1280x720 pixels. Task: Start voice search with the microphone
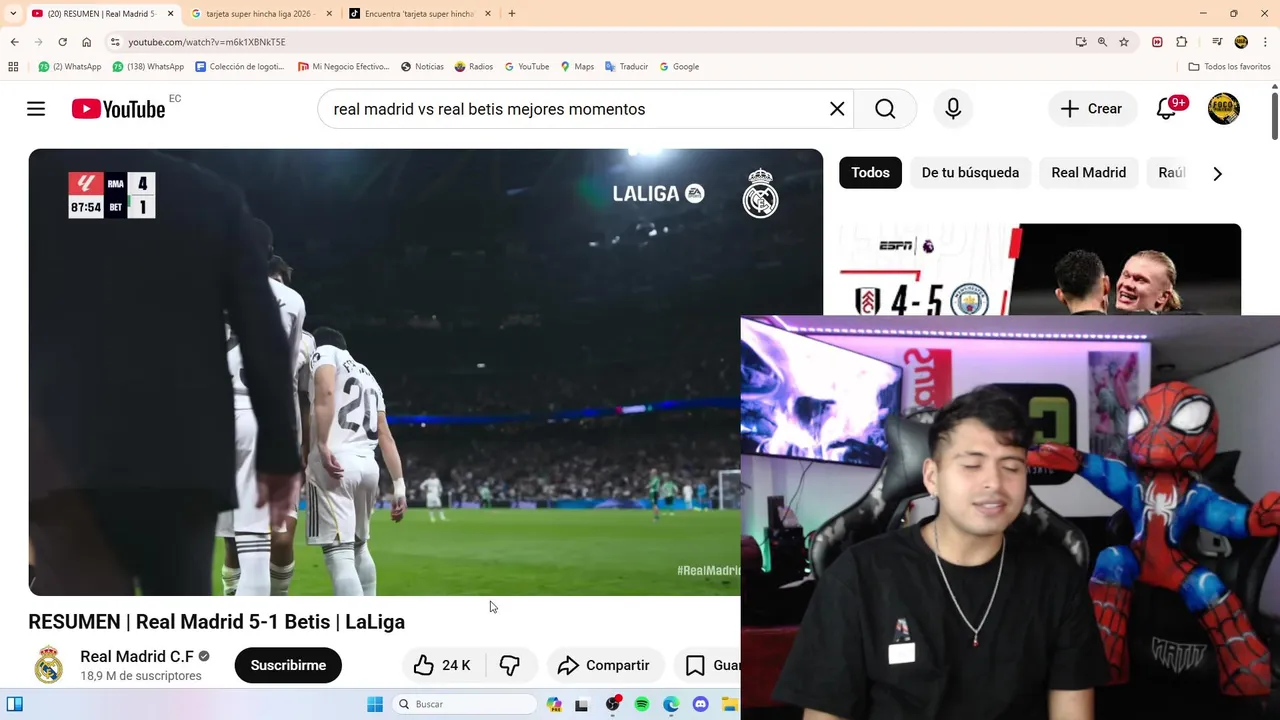click(953, 109)
